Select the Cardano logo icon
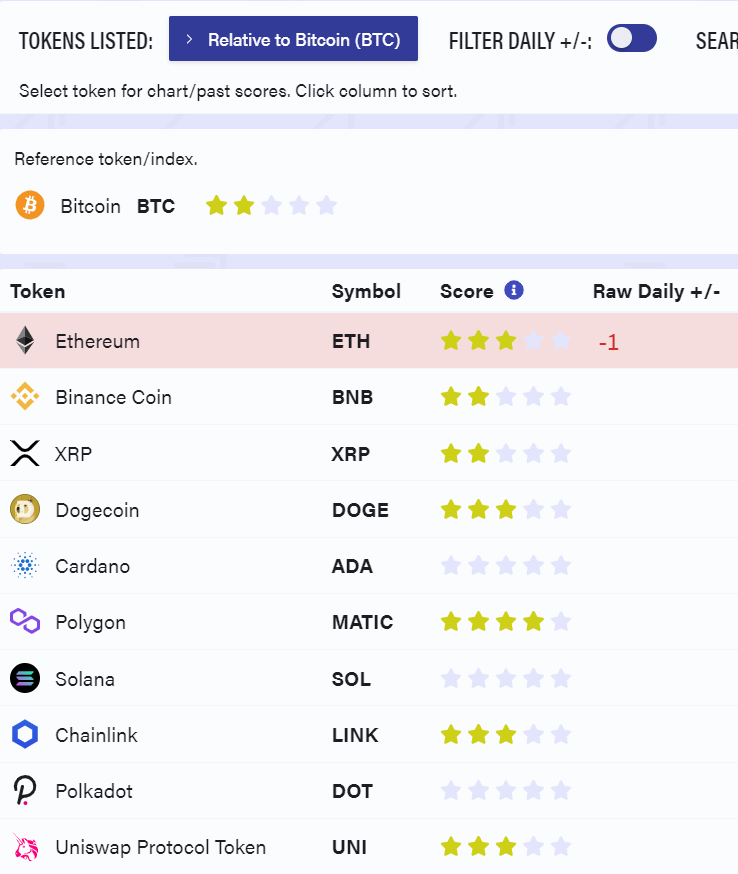Viewport: 738px width, 874px height. coord(25,565)
